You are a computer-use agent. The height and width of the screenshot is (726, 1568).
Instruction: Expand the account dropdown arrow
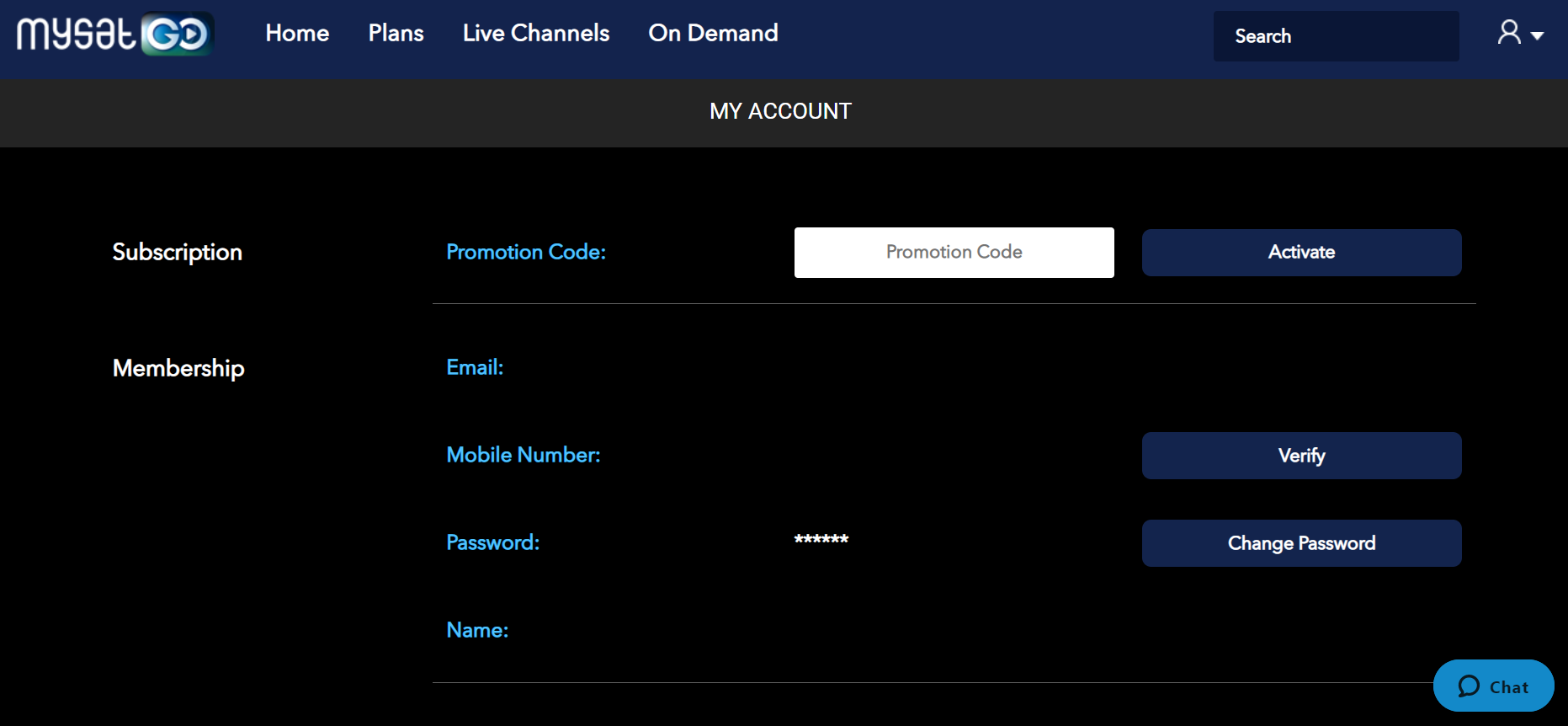click(x=1537, y=36)
